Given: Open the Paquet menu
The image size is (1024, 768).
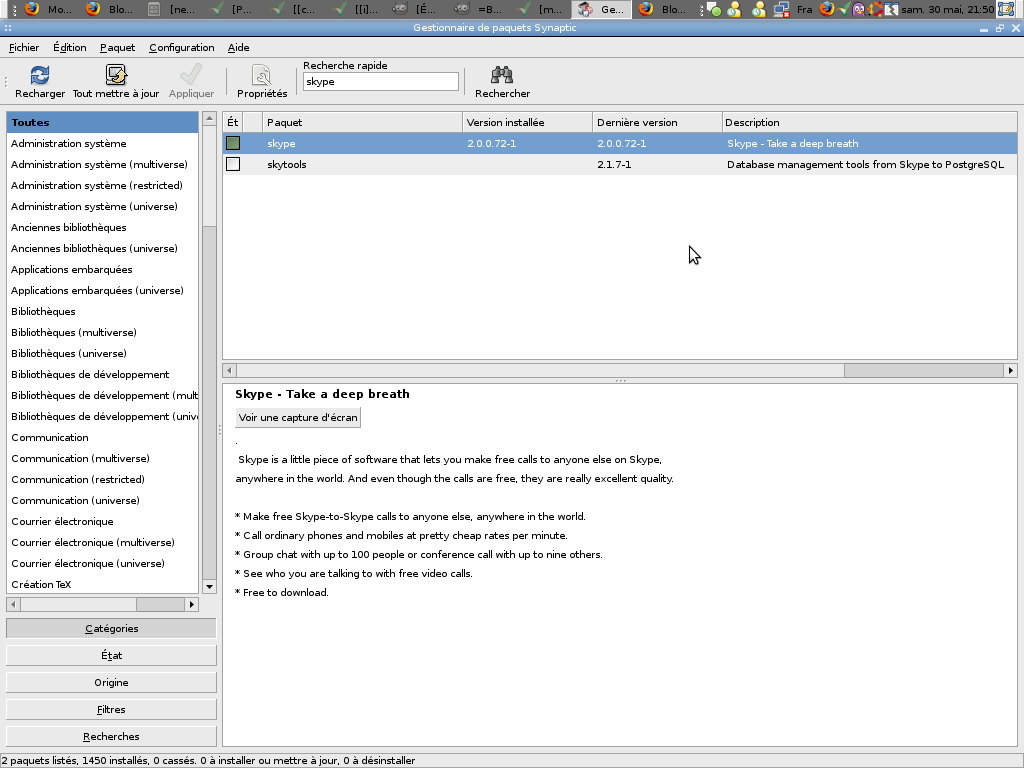Looking at the screenshot, I should click(118, 47).
